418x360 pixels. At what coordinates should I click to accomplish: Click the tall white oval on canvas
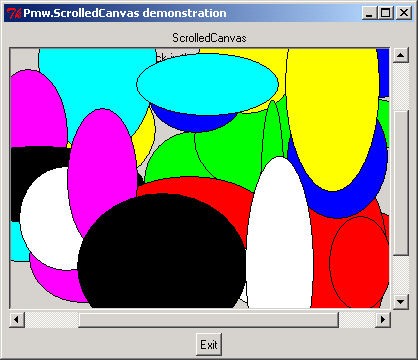coord(279,232)
